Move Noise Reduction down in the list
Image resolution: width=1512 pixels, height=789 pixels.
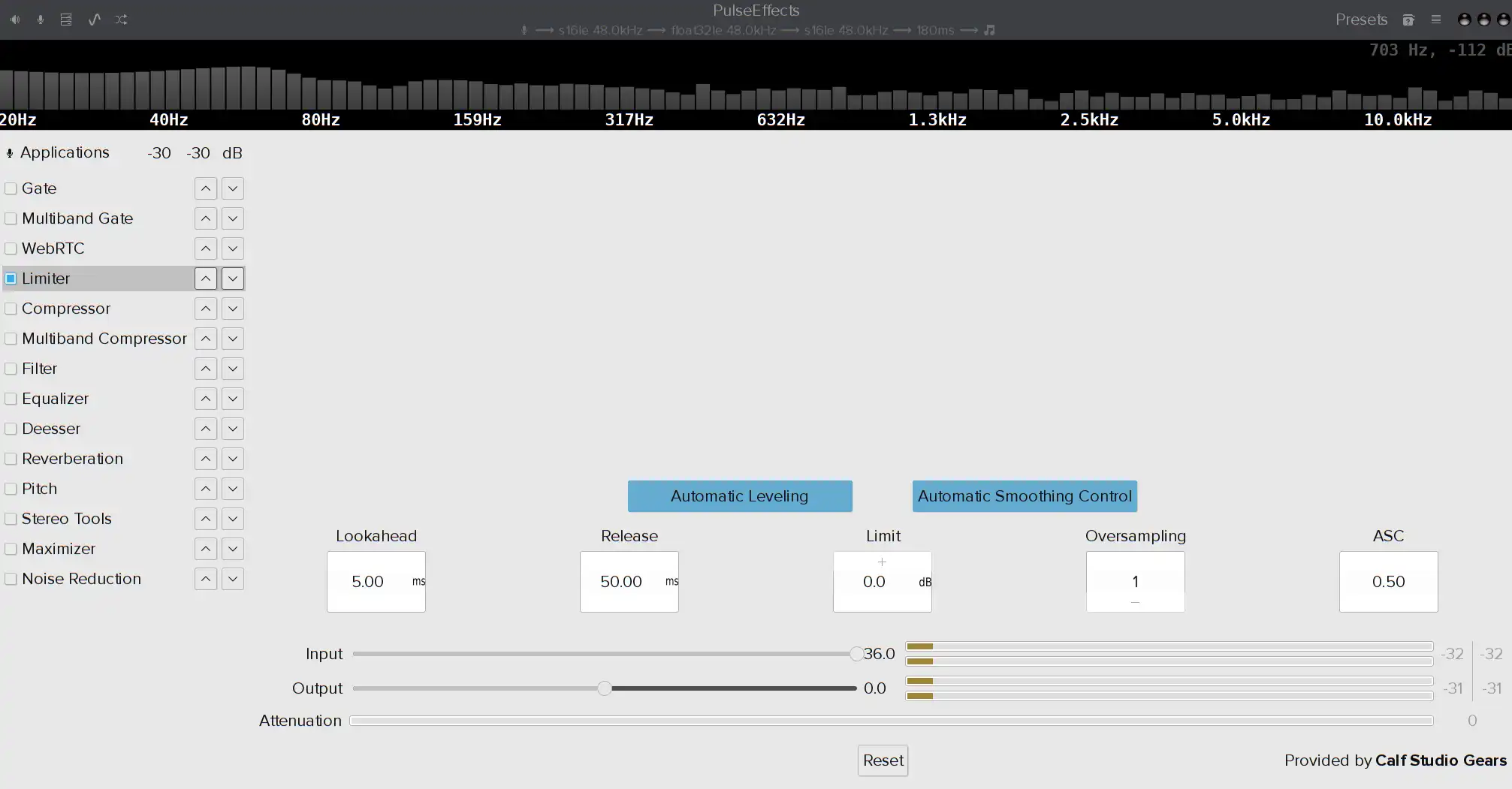233,579
